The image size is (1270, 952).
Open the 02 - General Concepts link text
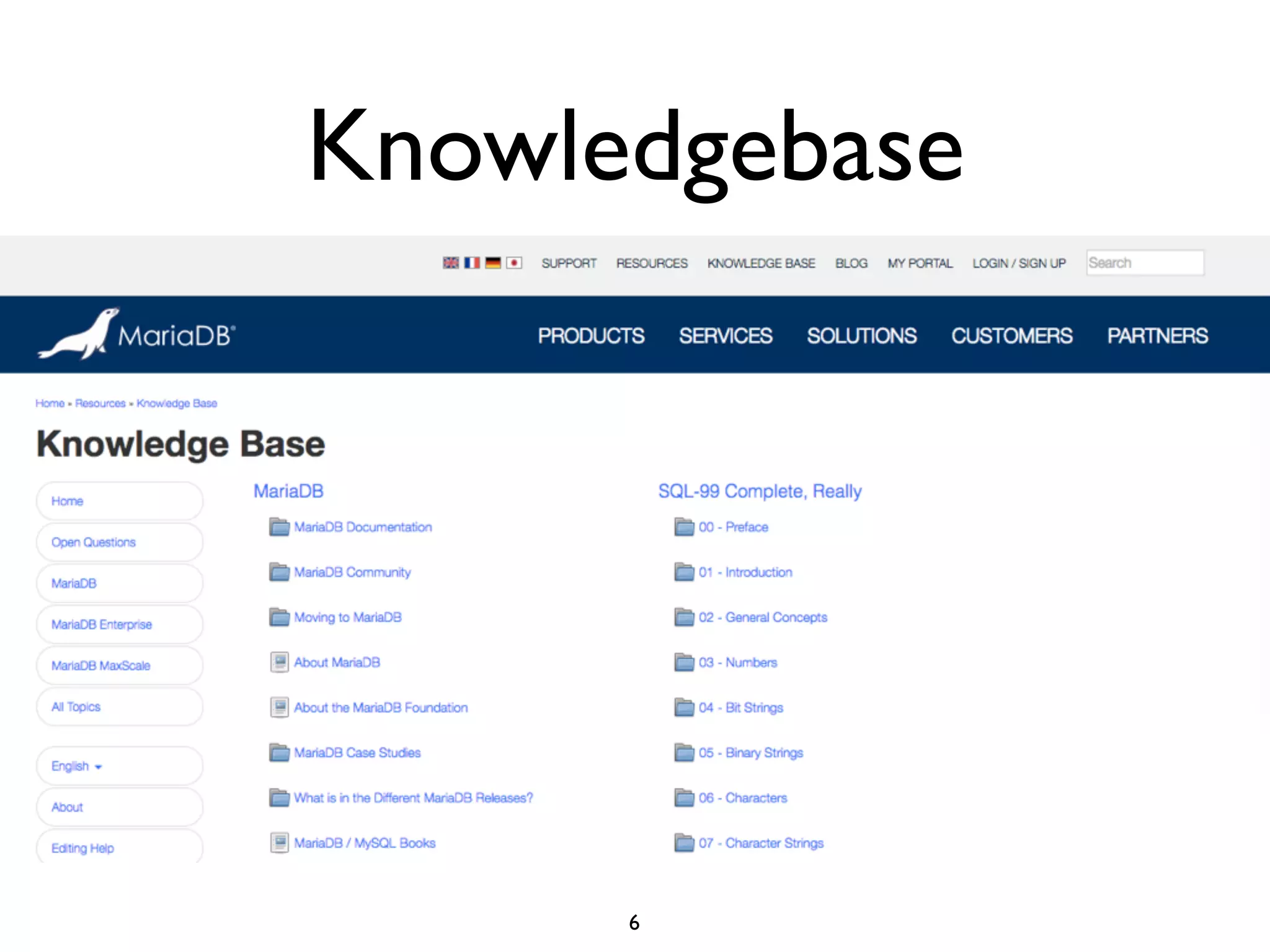763,617
